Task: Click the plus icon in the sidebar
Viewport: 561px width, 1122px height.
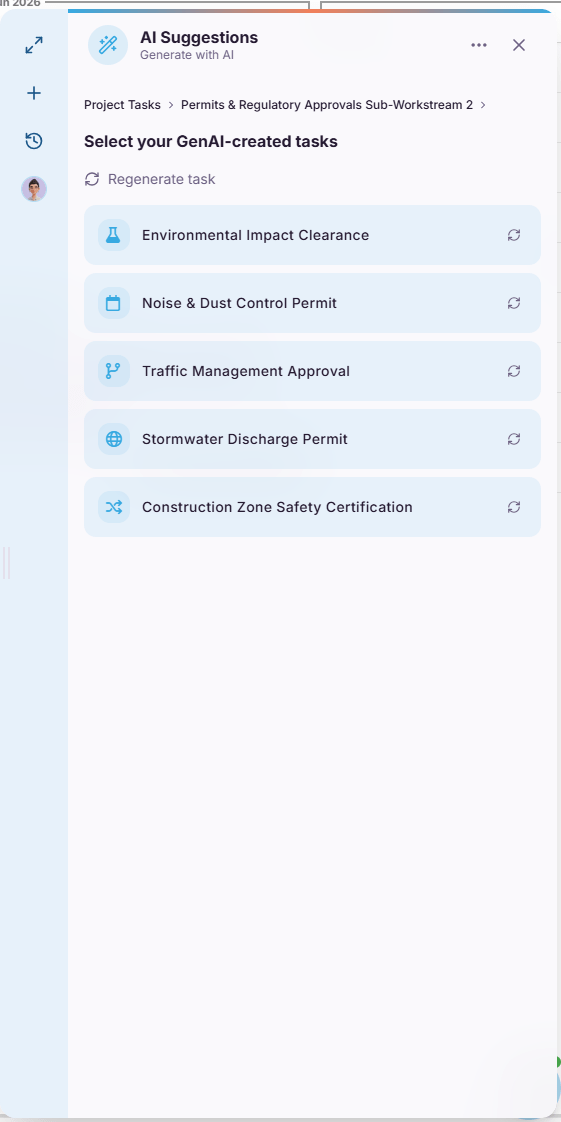Action: pos(34,93)
